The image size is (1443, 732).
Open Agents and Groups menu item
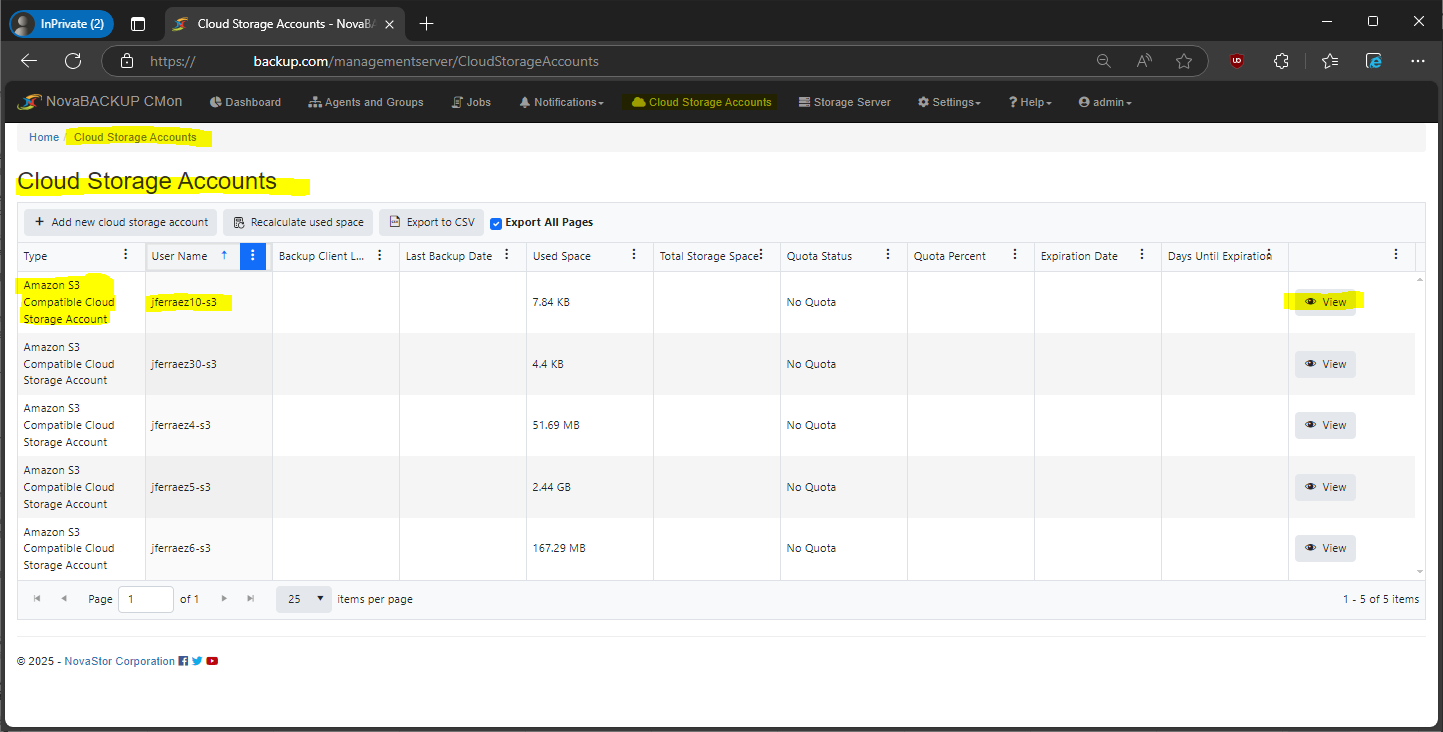click(366, 102)
